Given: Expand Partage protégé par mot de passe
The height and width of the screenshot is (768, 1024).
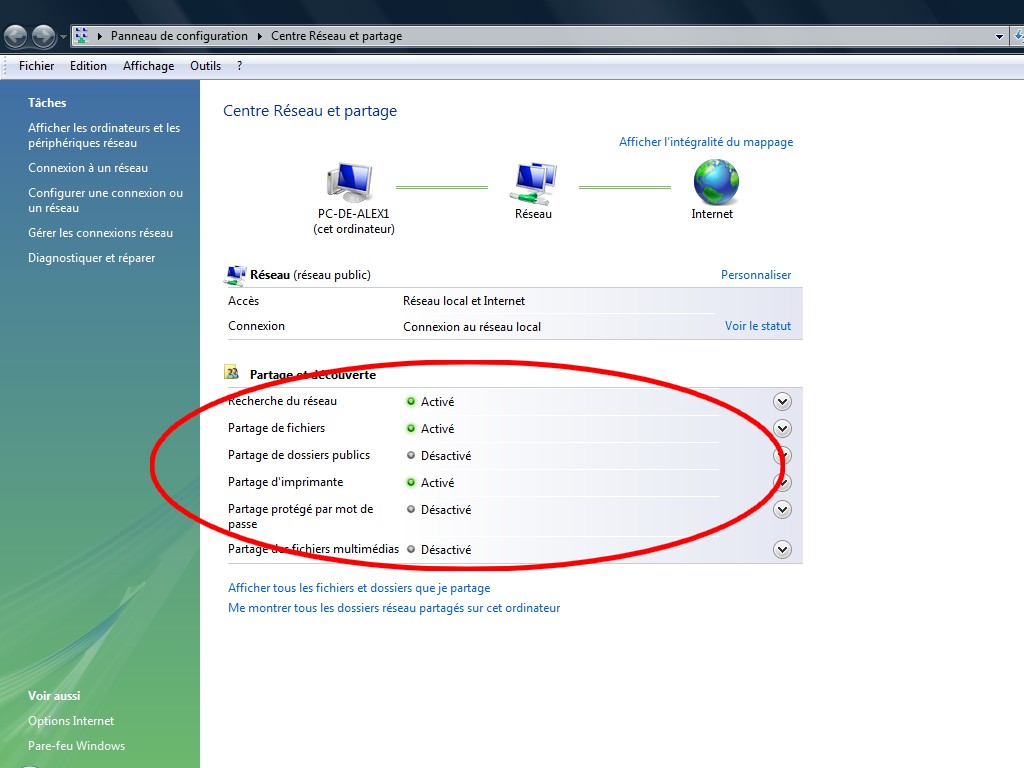Looking at the screenshot, I should pyautogui.click(x=782, y=509).
